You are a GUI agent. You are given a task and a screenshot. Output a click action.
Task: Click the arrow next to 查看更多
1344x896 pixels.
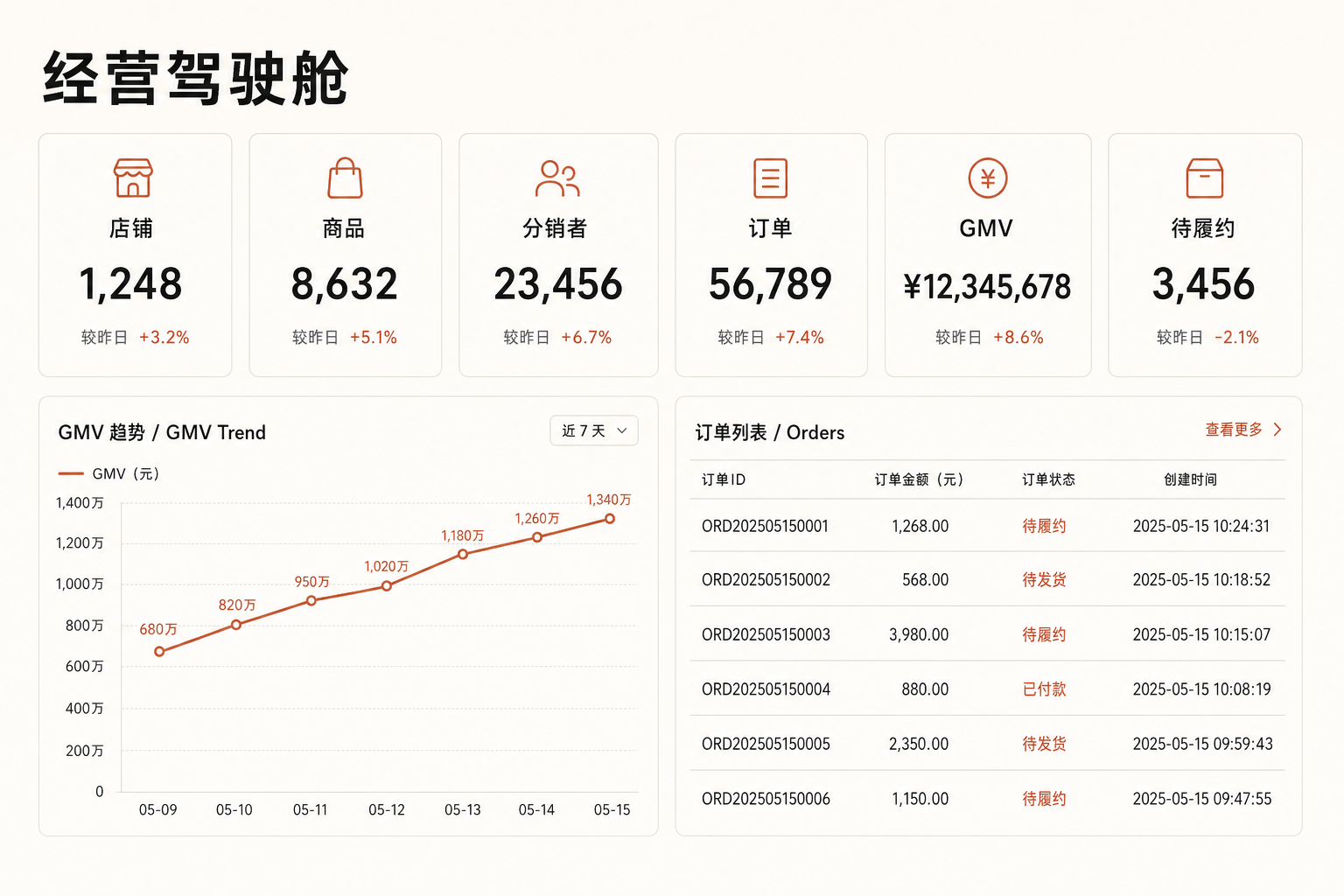coord(1277,430)
